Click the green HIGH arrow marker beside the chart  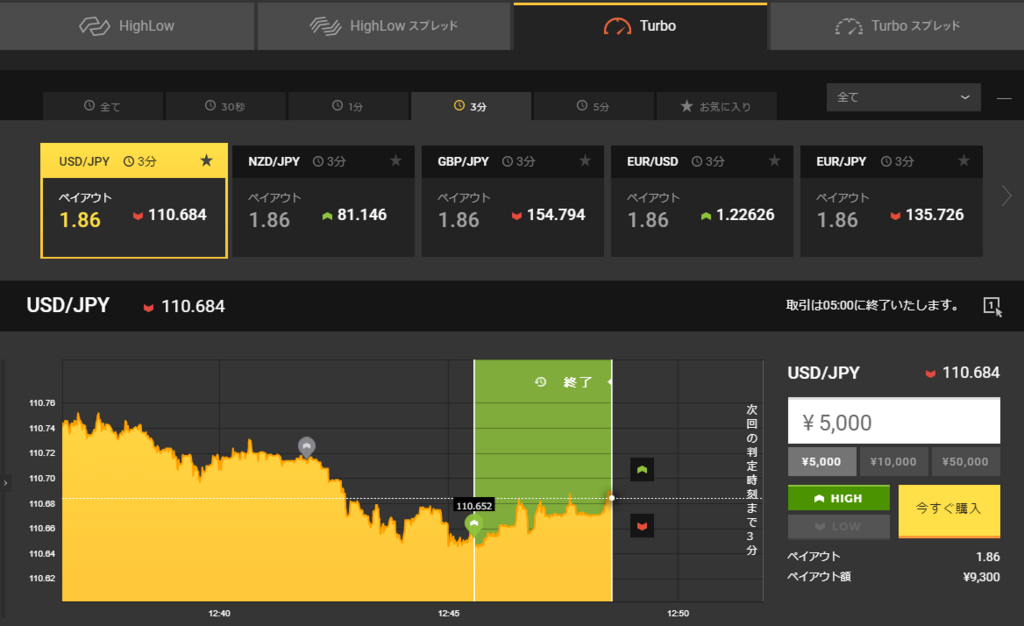click(641, 468)
